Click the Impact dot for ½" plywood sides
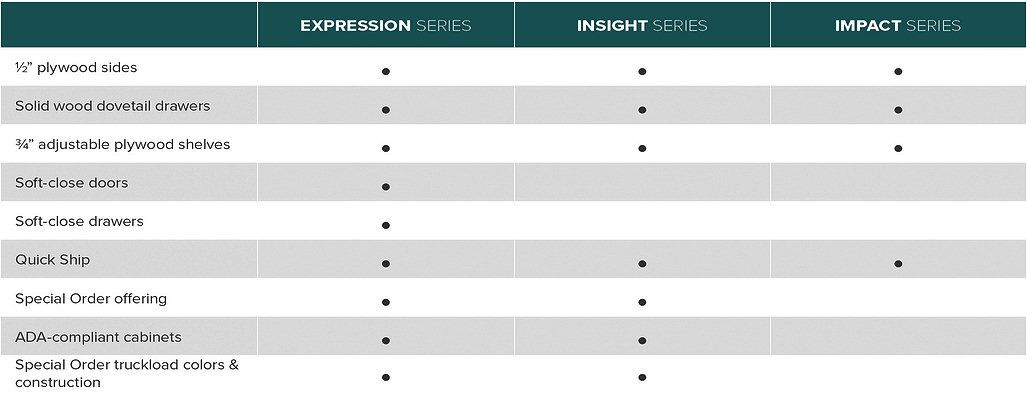 click(x=898, y=71)
